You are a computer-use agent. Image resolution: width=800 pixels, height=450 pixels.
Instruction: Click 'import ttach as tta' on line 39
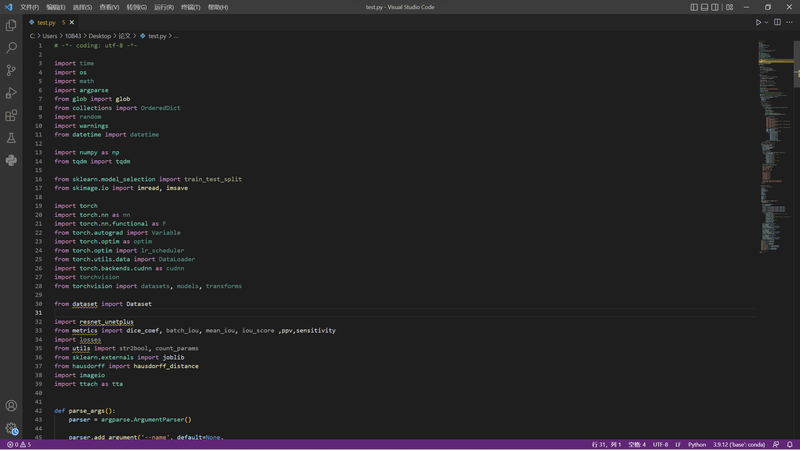[88, 384]
